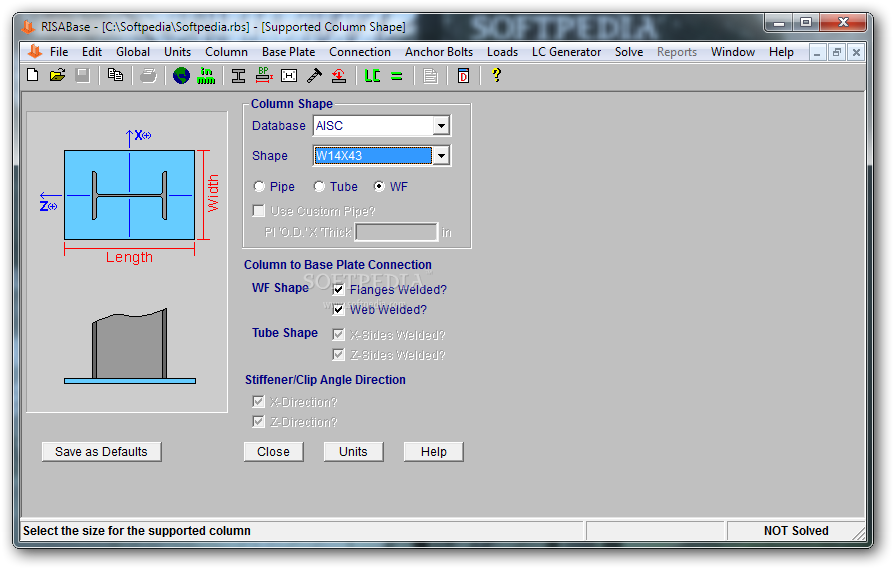Expand the Database AISC dropdown arrow
This screenshot has height=569, width=894.
(441, 126)
